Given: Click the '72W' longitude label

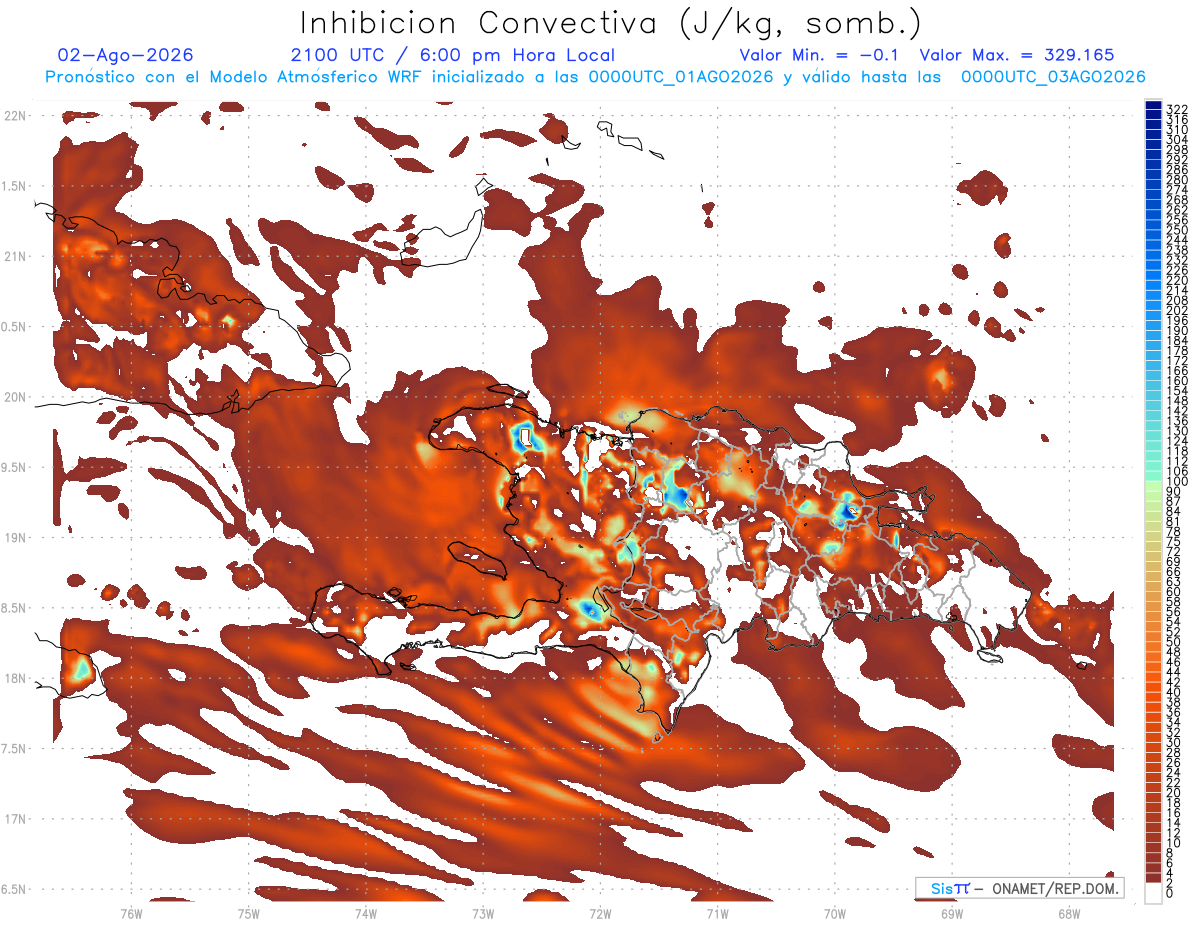Looking at the screenshot, I should [600, 913].
